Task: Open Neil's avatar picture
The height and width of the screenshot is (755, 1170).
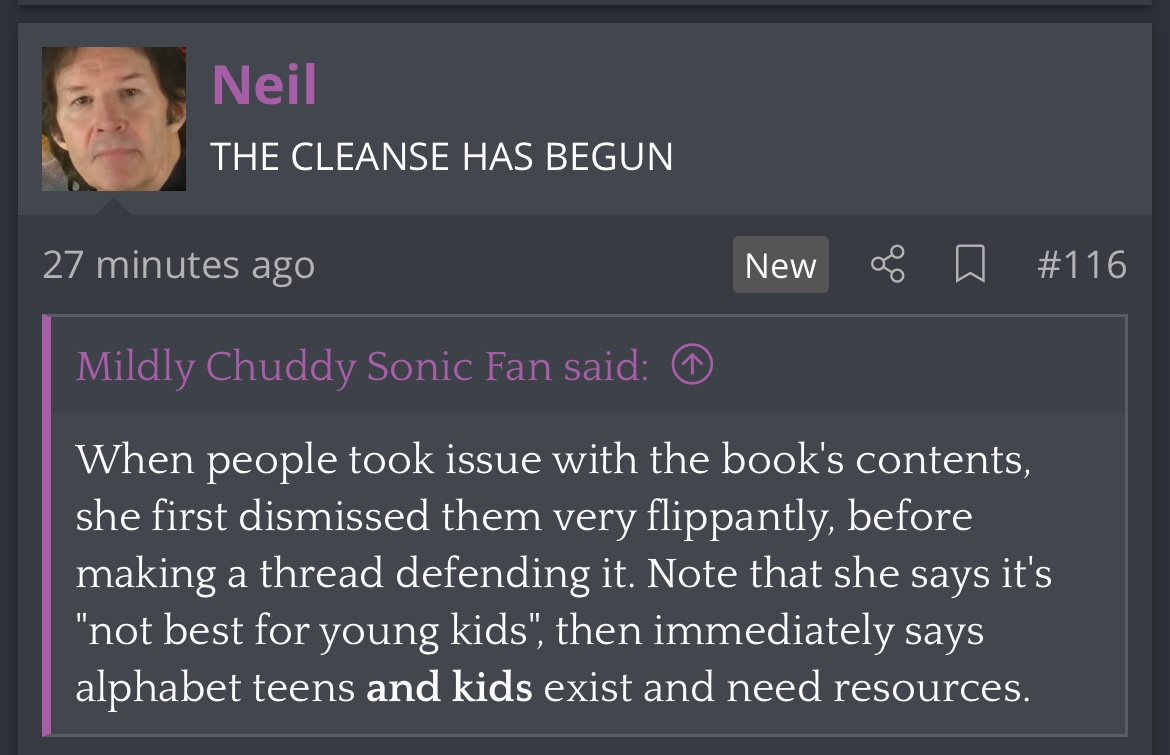Action: (114, 119)
